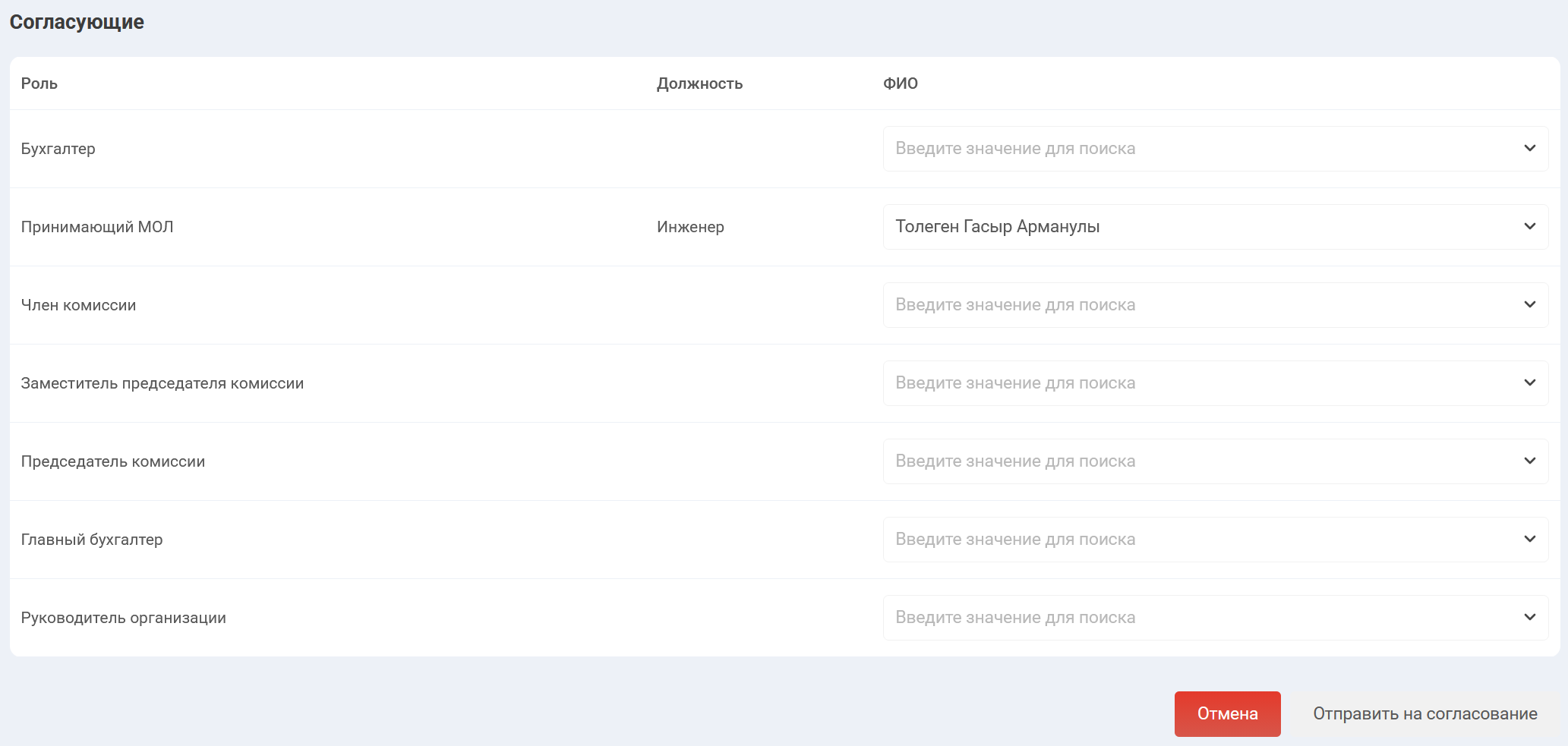Select the Толеген Гасыр Арманулы combo box
This screenshot has height=746, width=1568.
point(1200,227)
